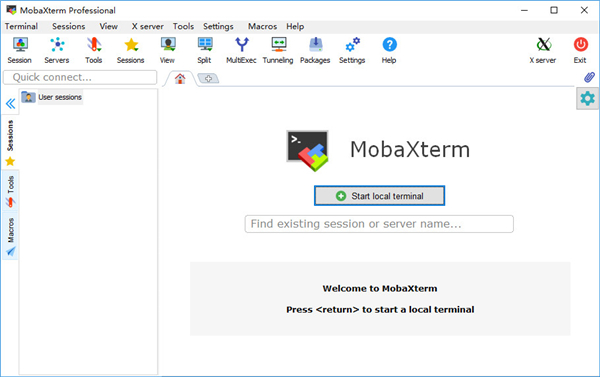Open the Terminal menu
This screenshot has height=377, width=600.
coord(21,26)
